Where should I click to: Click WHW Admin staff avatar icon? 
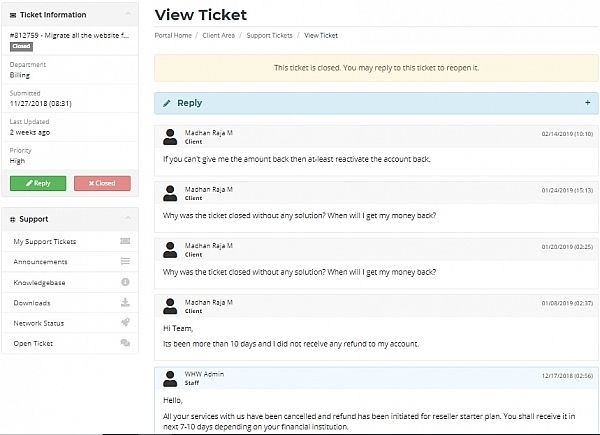(x=171, y=378)
